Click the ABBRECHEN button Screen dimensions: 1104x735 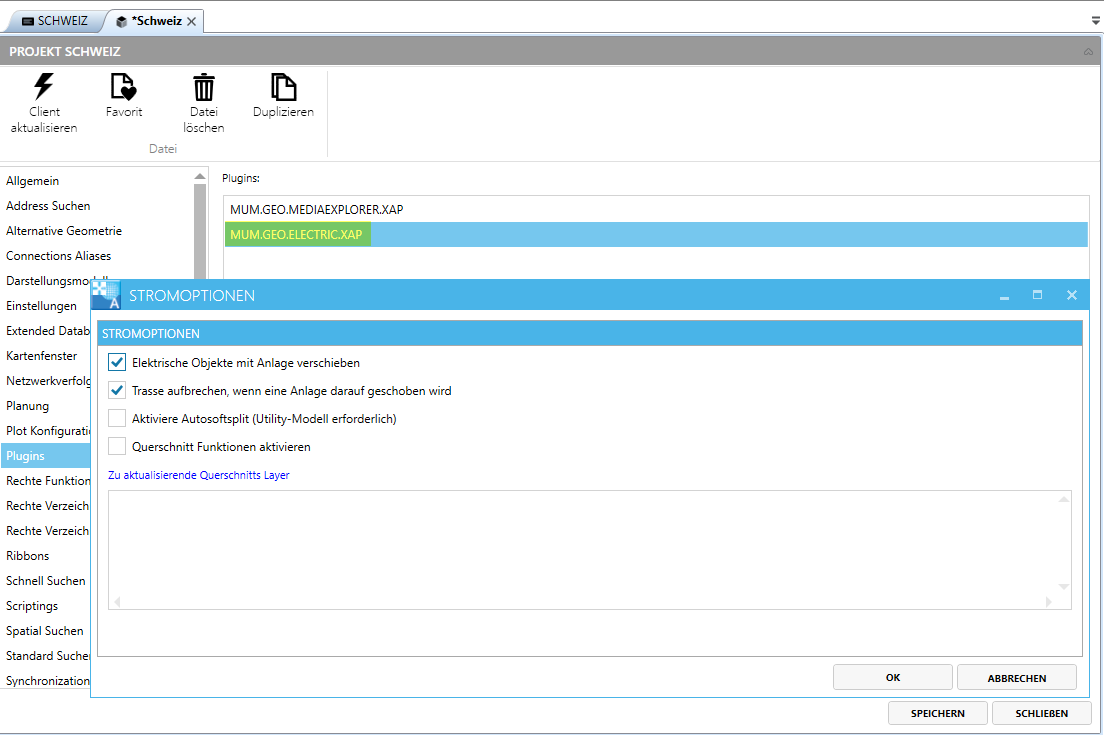click(1017, 677)
